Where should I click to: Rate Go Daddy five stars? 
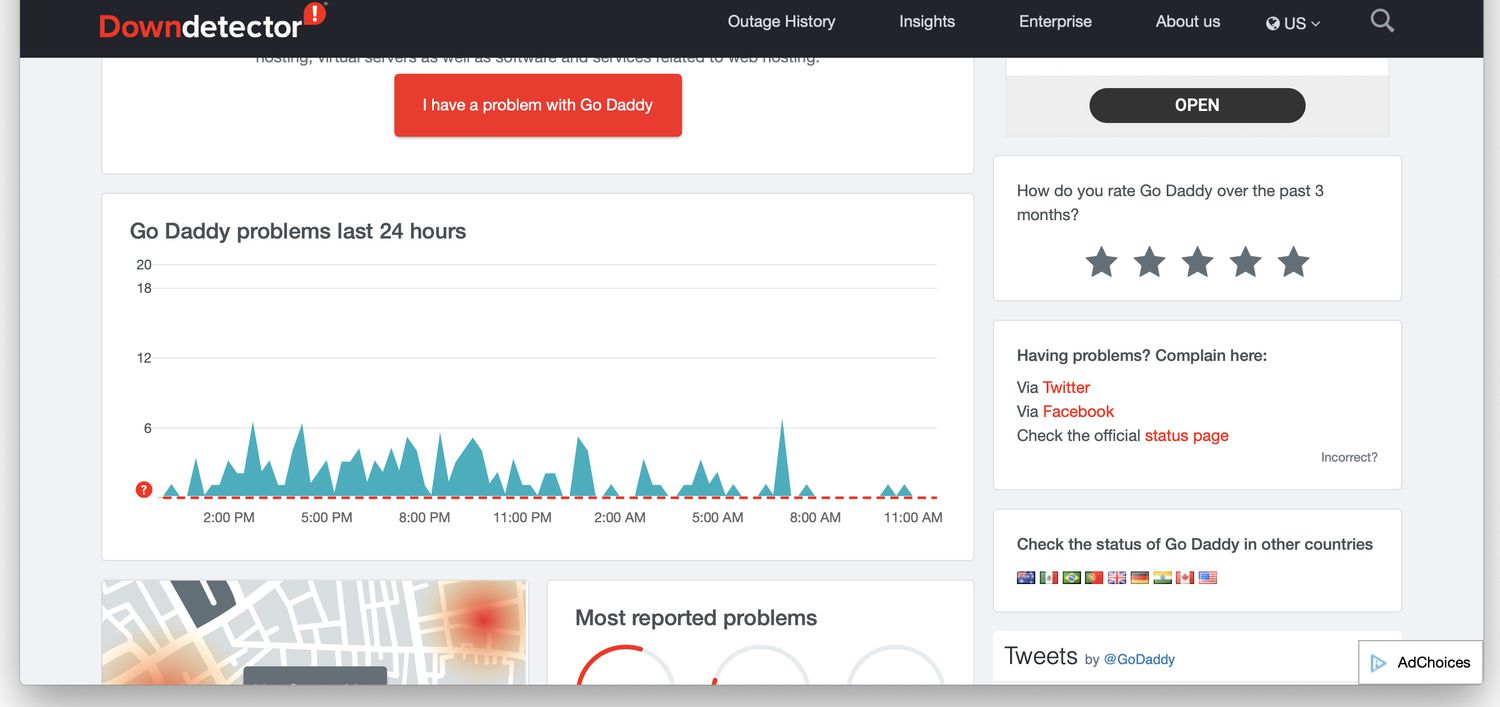click(x=1293, y=262)
